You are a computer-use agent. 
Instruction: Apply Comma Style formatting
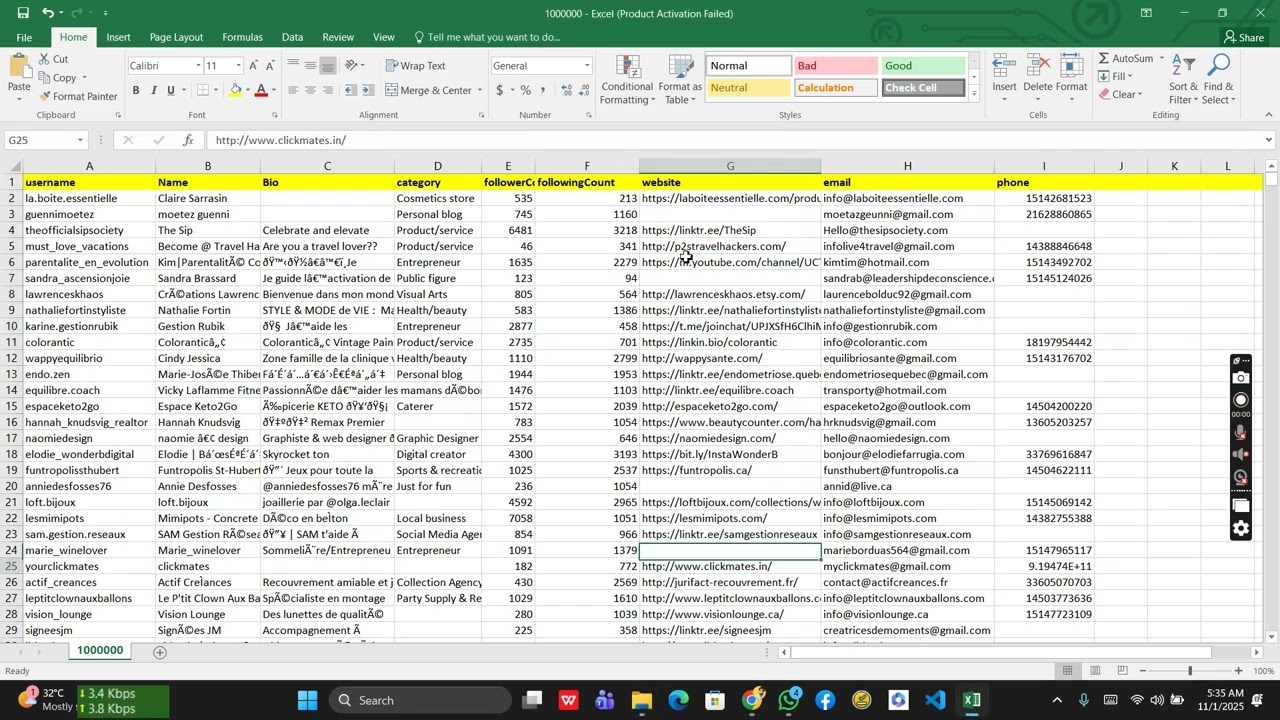click(x=544, y=90)
